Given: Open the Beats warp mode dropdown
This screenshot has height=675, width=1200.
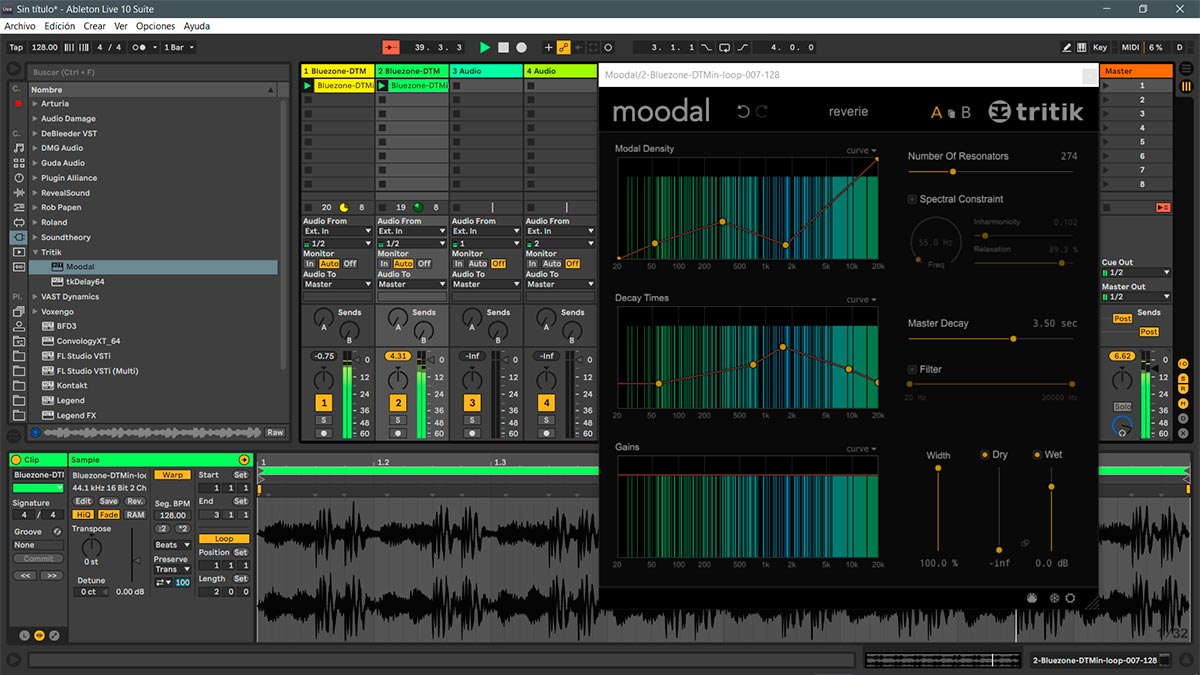Looking at the screenshot, I should pyautogui.click(x=171, y=545).
